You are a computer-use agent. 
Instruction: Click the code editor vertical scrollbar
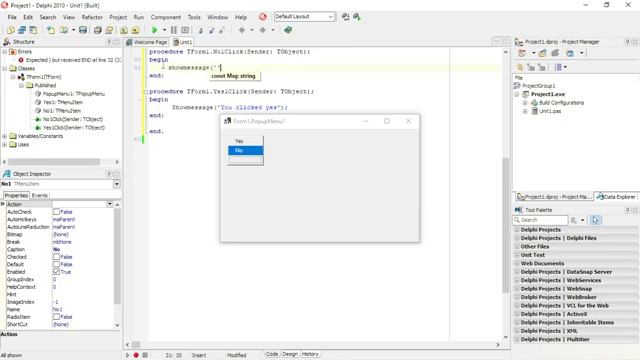(506, 225)
